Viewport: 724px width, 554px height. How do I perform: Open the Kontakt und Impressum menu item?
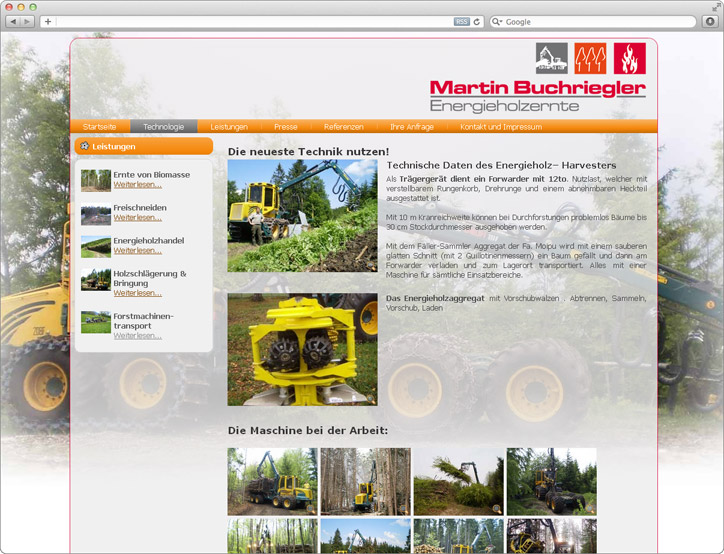point(501,126)
